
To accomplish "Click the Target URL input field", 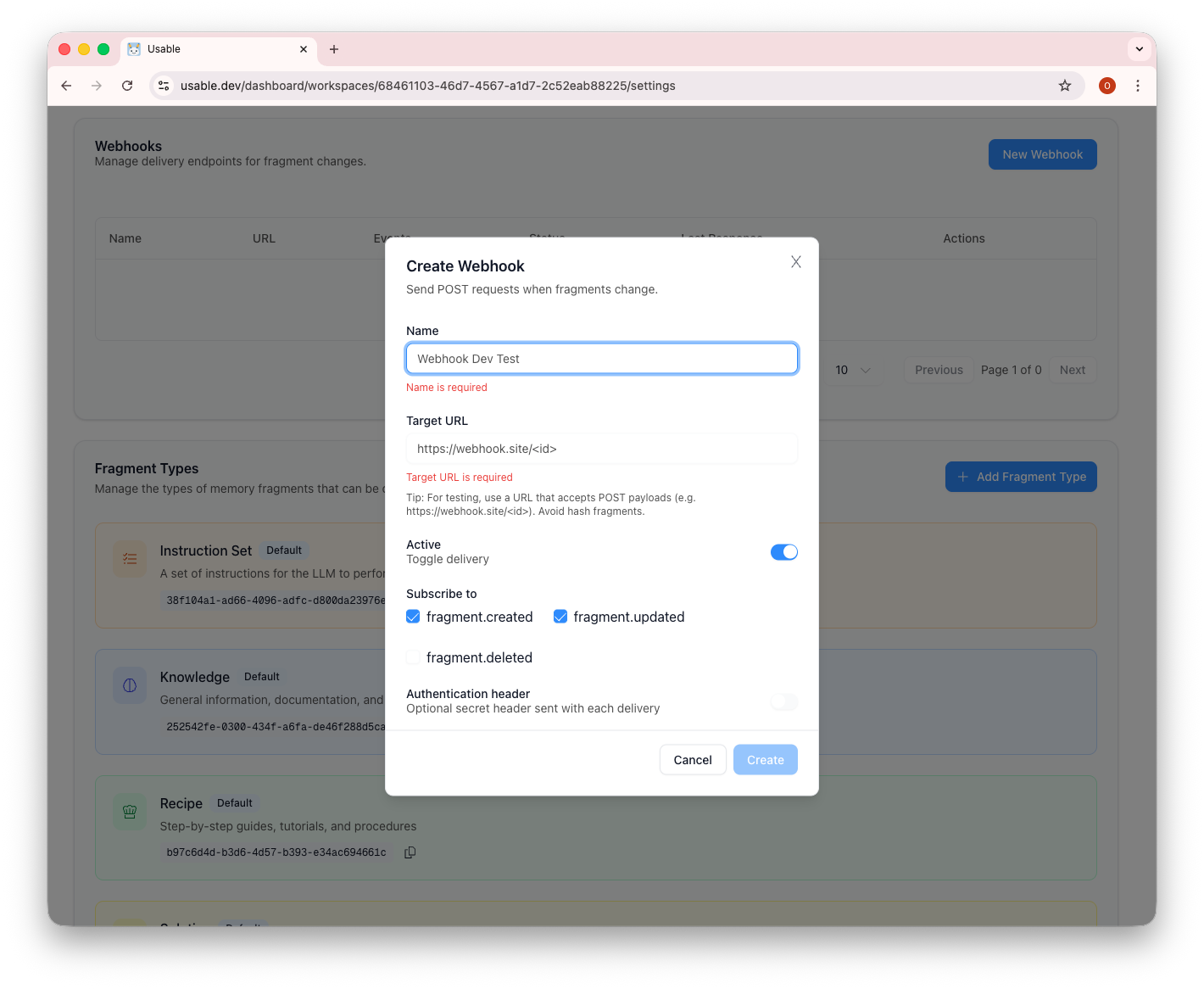I will pyautogui.click(x=601, y=449).
